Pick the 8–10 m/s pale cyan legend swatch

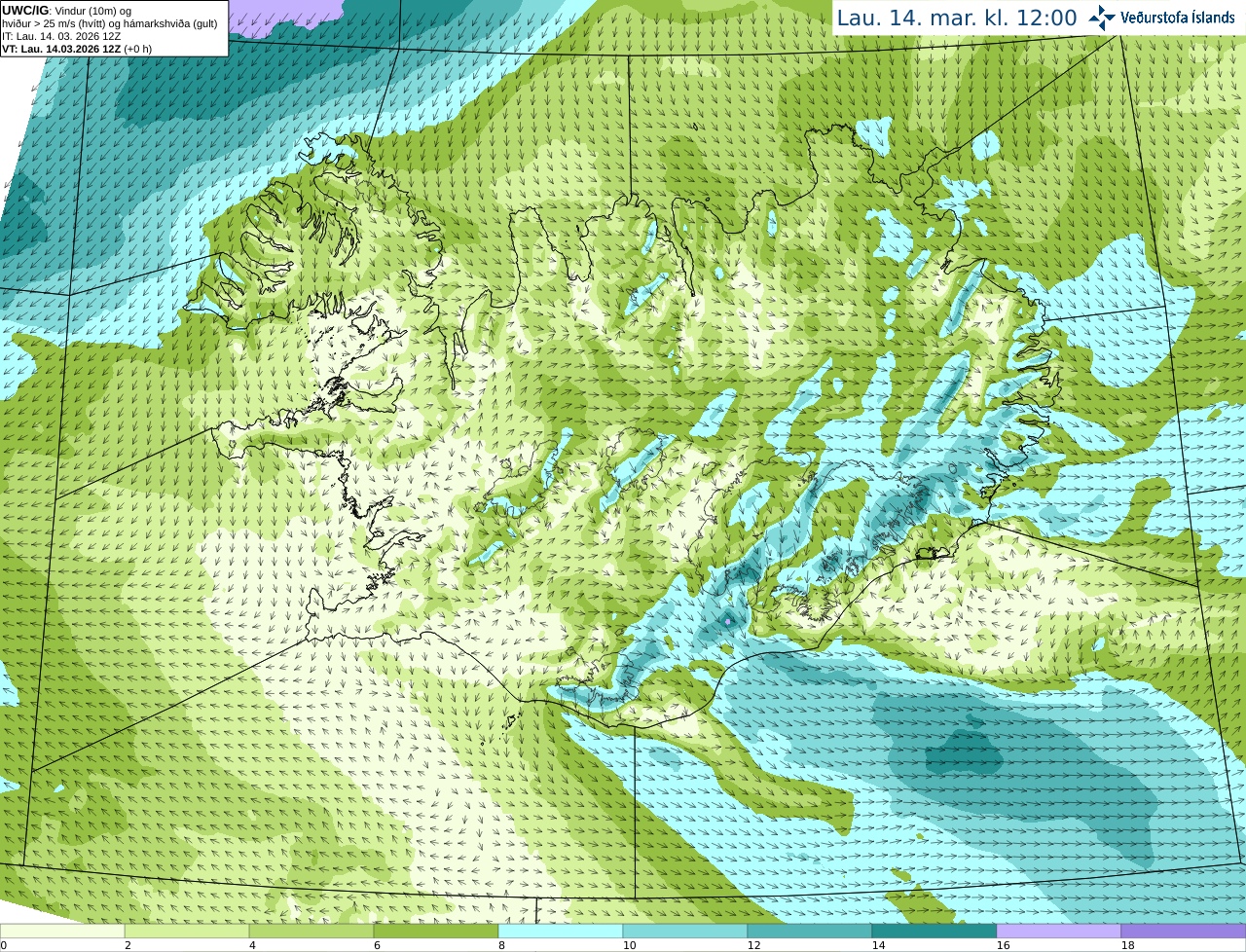(561, 931)
